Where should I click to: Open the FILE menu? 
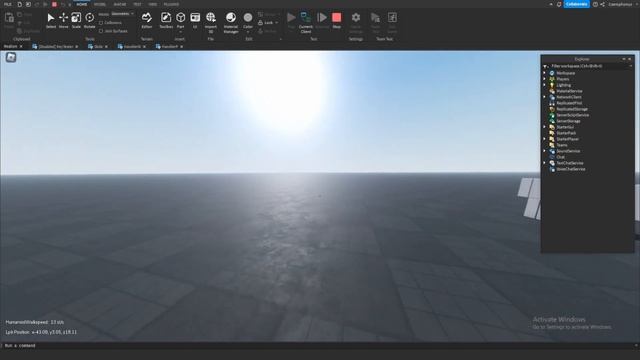(7, 4)
